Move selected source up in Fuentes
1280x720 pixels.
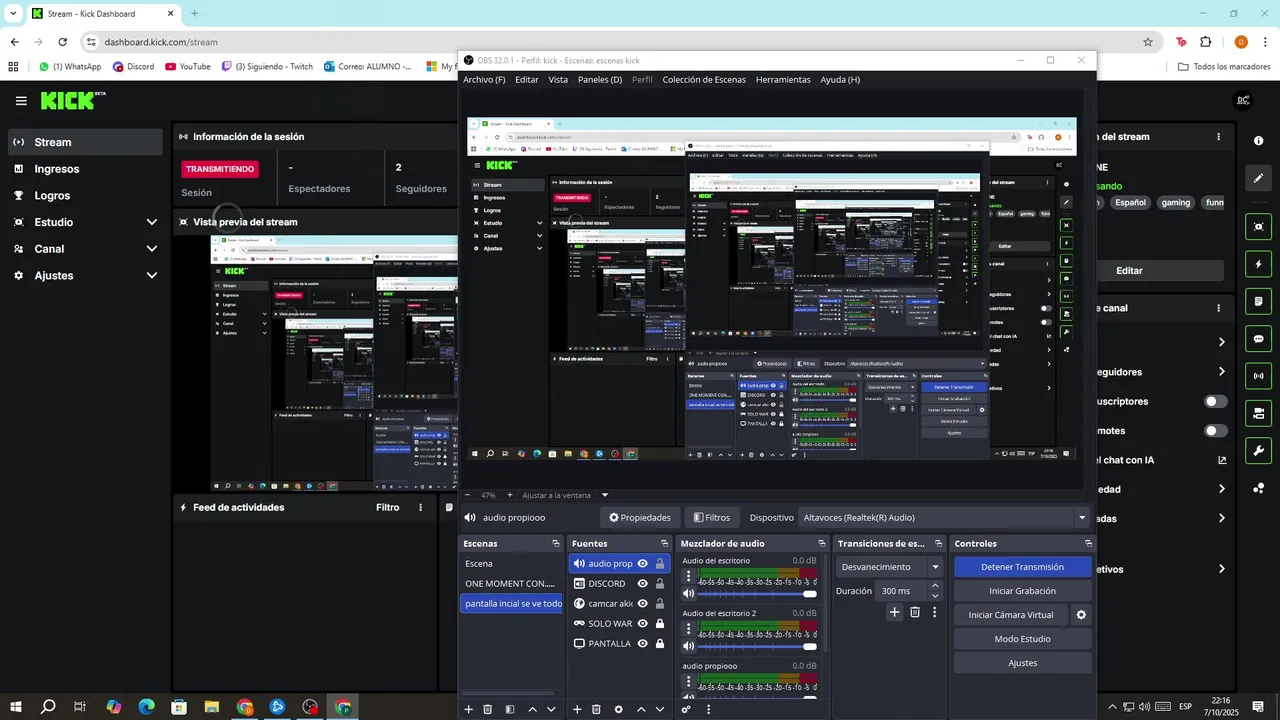(x=641, y=709)
